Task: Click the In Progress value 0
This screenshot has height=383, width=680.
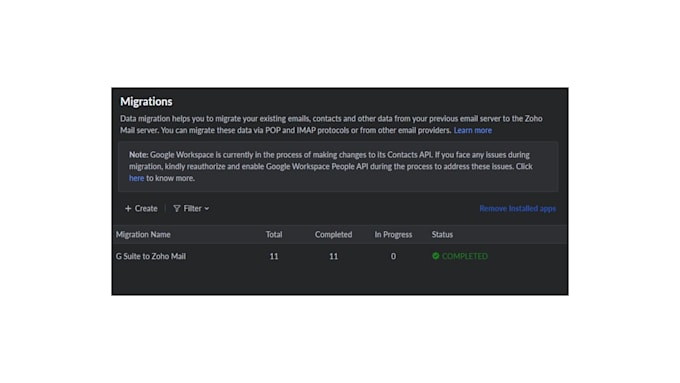Action: click(x=393, y=256)
